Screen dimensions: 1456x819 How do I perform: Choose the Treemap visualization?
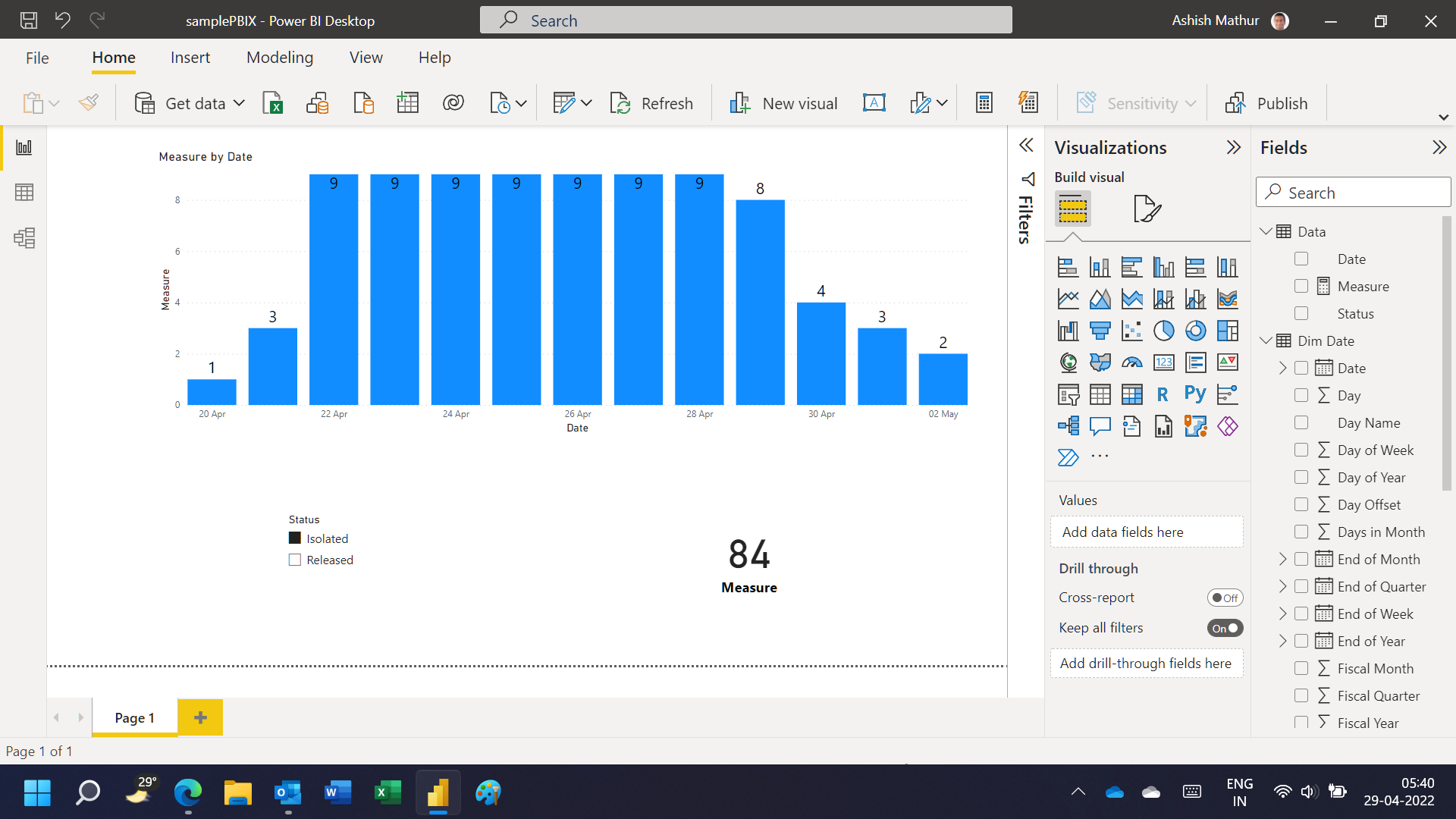click(x=1227, y=331)
